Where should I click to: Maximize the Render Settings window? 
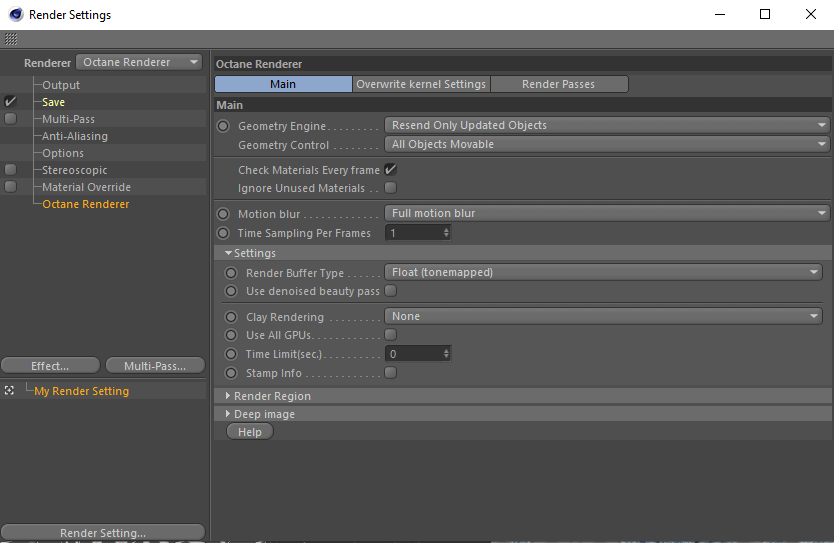[x=765, y=14]
